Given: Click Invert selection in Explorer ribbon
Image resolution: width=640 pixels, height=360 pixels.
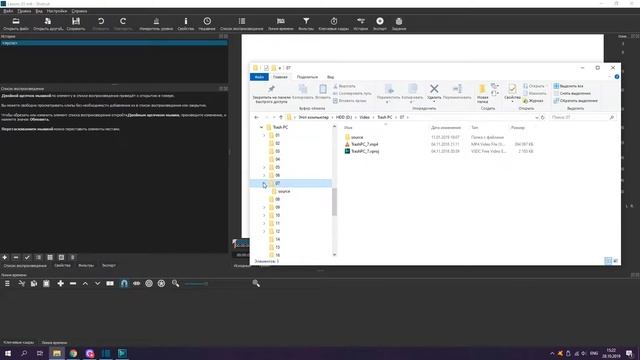Looking at the screenshot, I should click(576, 101).
